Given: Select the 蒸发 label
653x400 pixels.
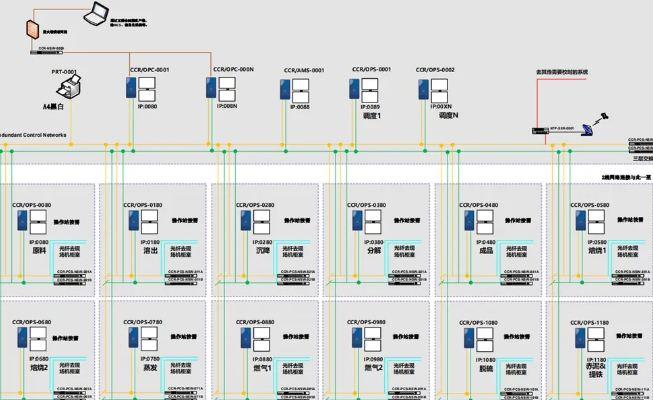Looking at the screenshot, I should [x=150, y=368].
